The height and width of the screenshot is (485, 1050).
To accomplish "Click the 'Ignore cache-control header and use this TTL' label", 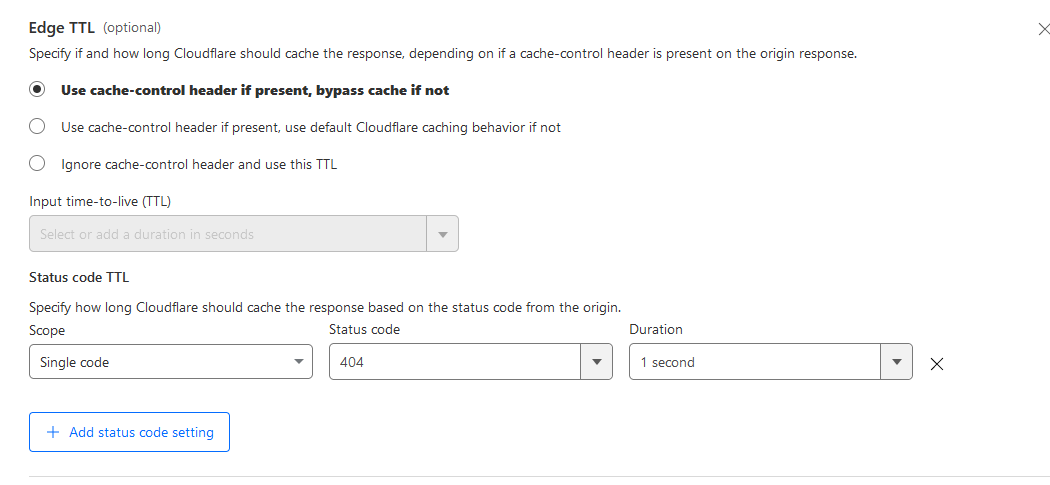I will tap(199, 164).
